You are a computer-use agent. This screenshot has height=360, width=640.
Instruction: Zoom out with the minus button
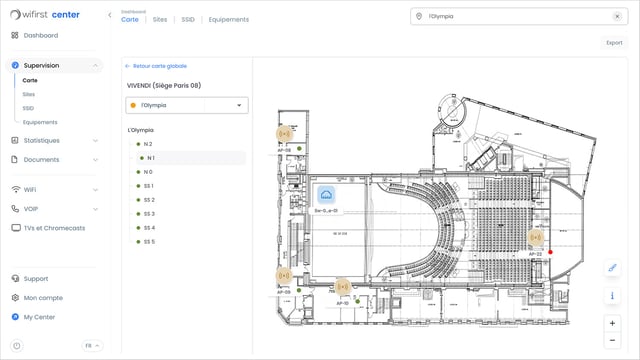tap(612, 340)
